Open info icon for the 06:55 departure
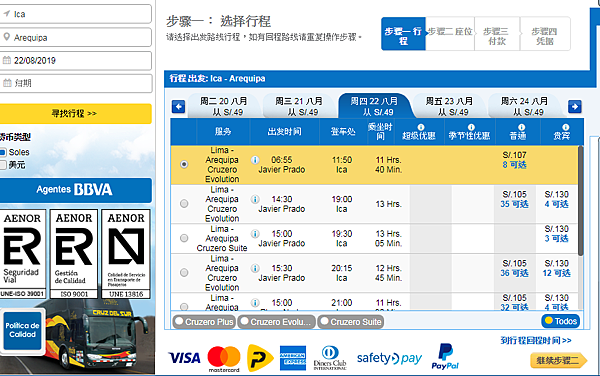The height and width of the screenshot is (376, 600). coord(255,160)
